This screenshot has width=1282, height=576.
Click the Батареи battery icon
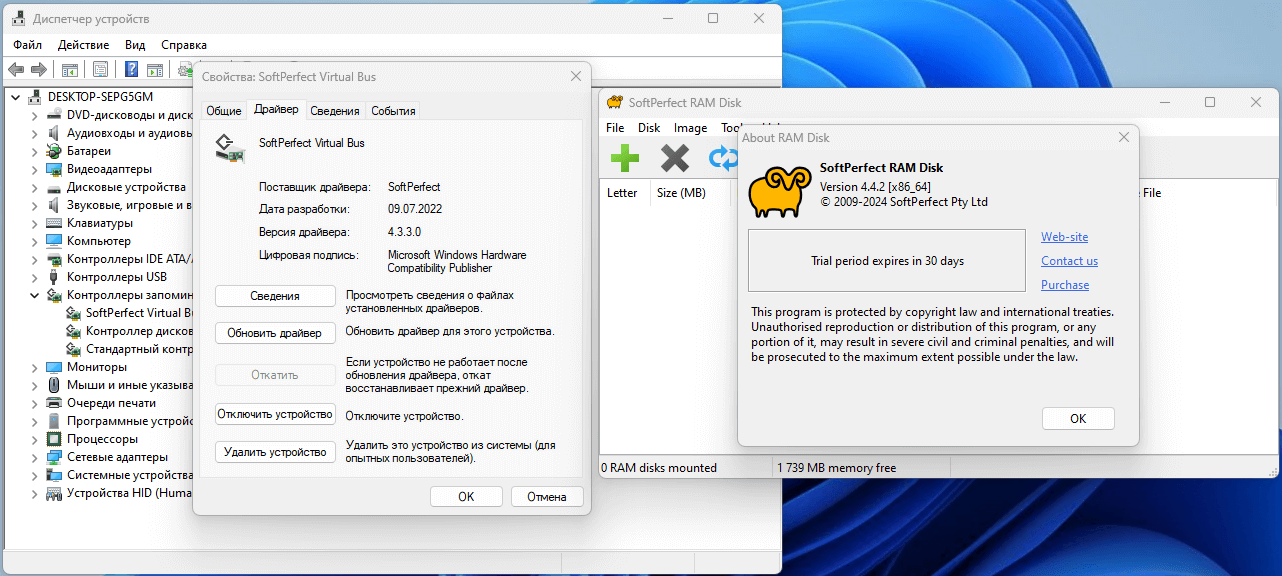pos(54,151)
